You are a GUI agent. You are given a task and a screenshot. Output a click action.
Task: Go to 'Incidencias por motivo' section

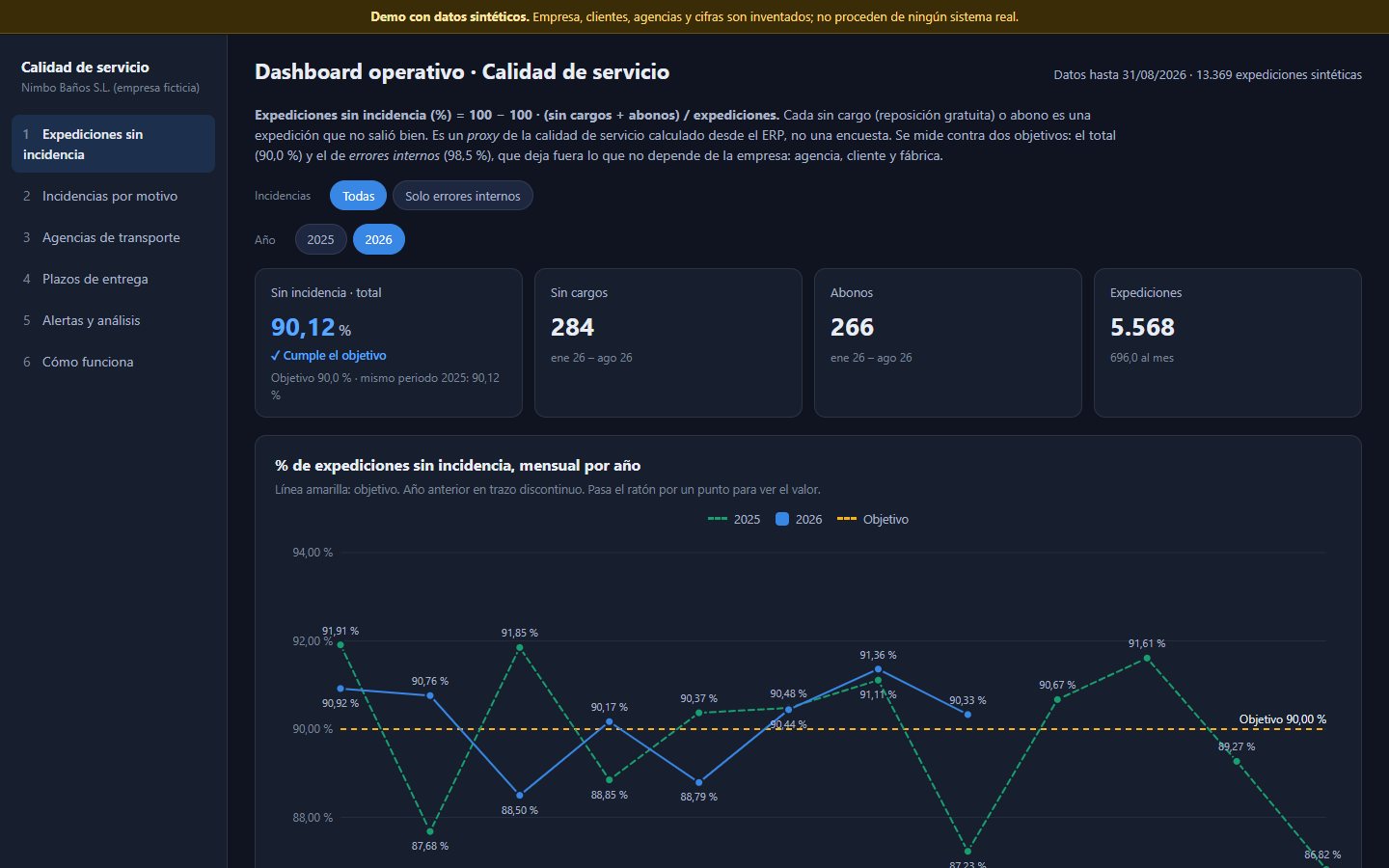pyautogui.click(x=113, y=196)
